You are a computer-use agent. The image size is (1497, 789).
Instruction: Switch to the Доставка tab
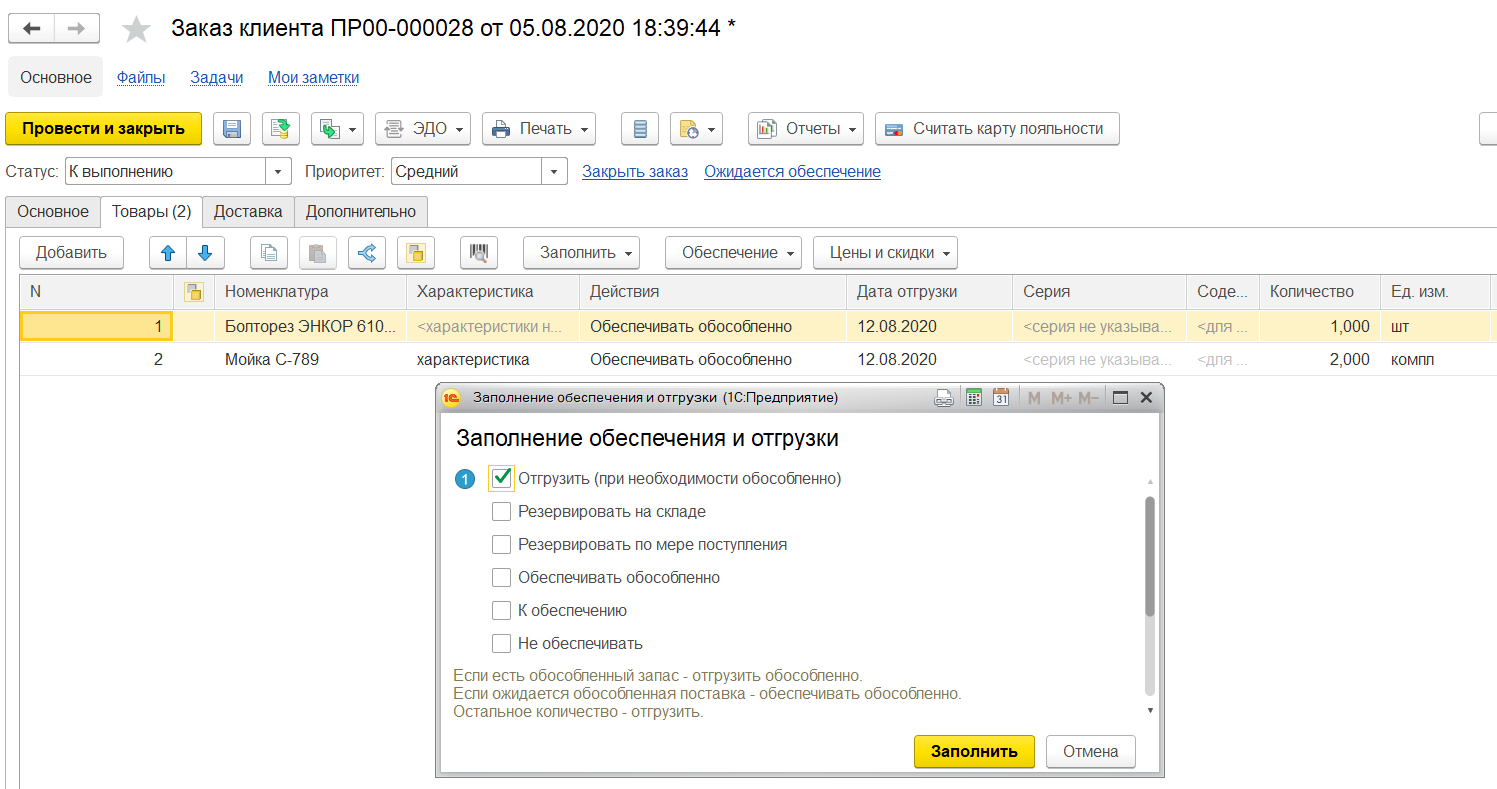tap(249, 212)
